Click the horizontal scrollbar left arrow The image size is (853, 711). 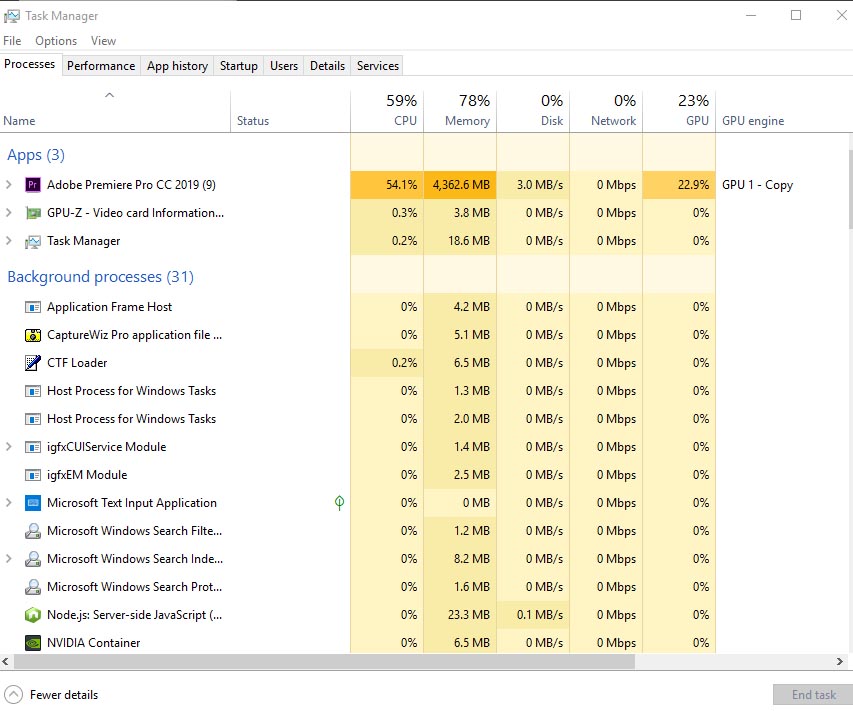click(5, 661)
